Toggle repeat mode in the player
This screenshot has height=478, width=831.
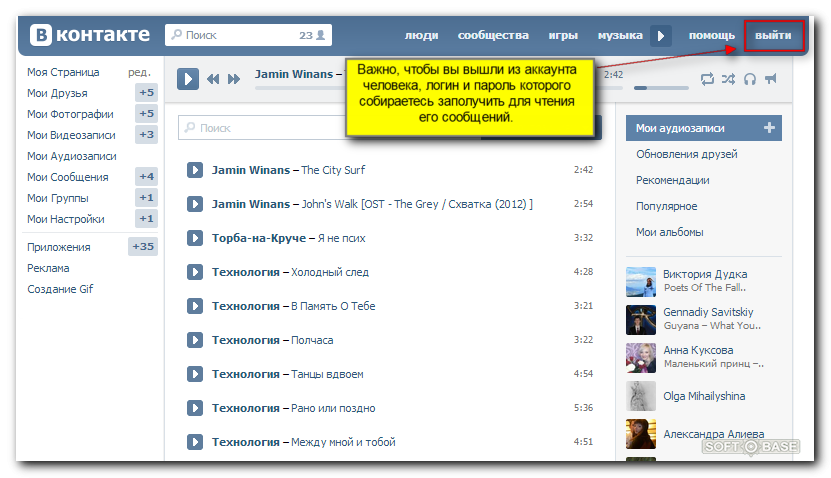pos(707,79)
